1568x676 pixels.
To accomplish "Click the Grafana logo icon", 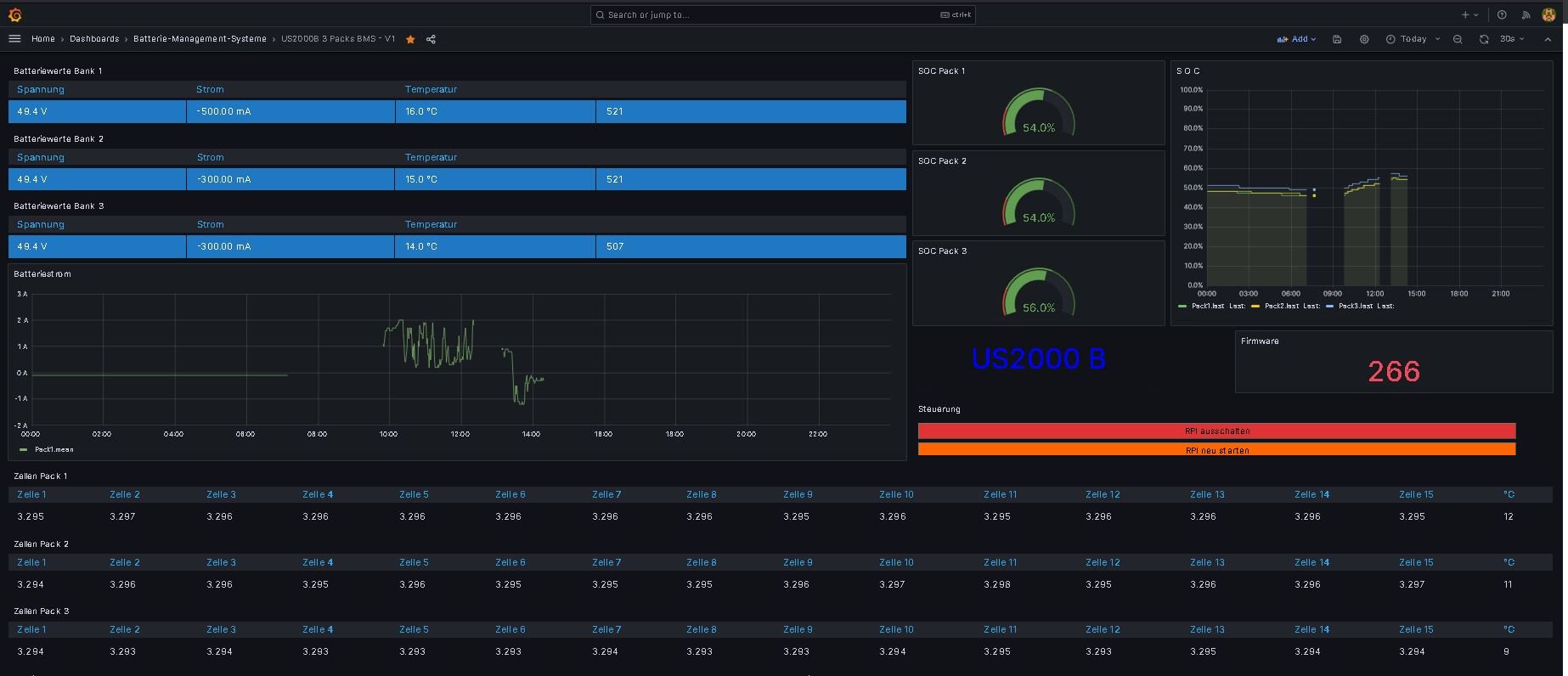I will [x=14, y=14].
